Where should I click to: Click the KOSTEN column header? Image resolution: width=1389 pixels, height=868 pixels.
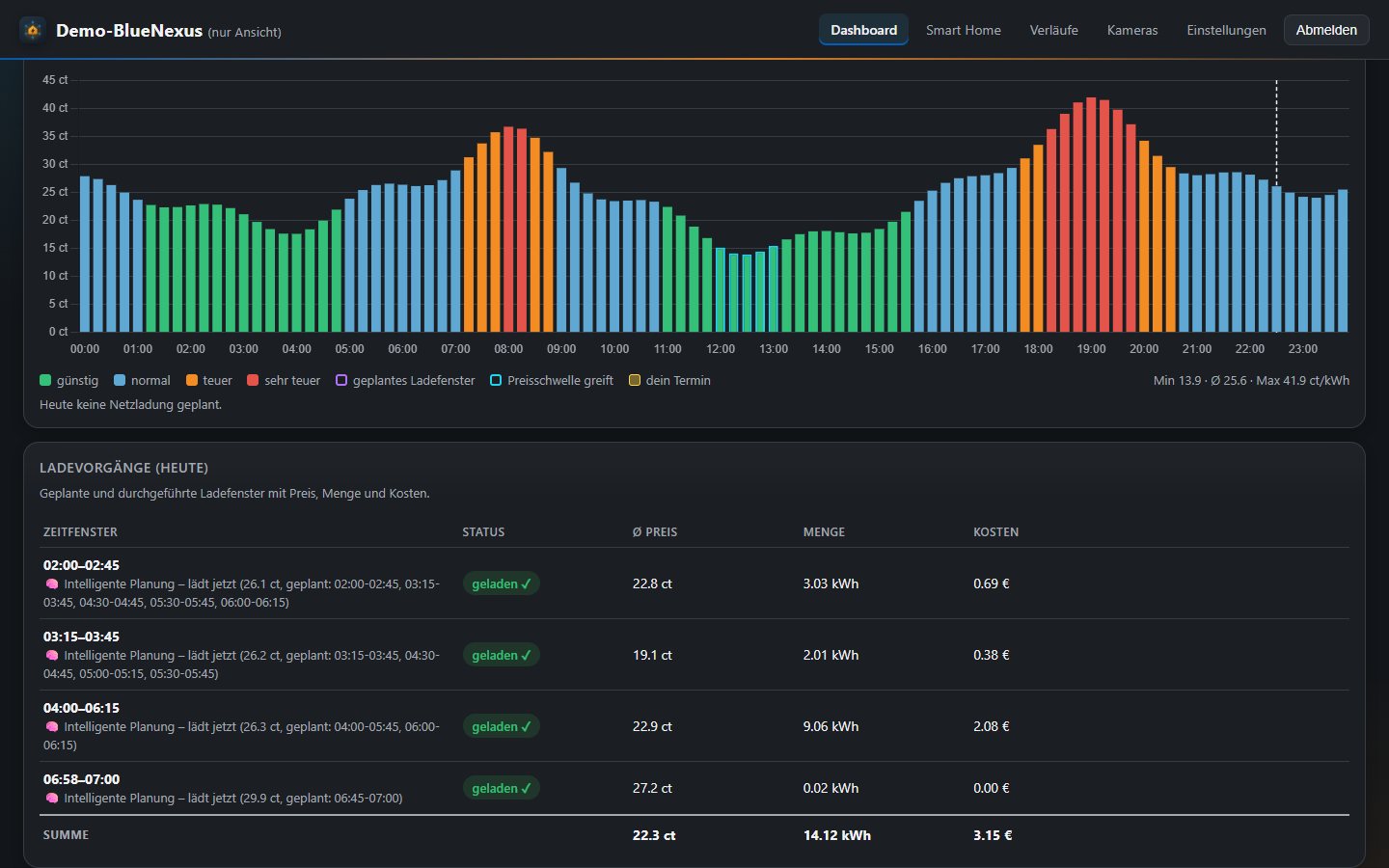[995, 532]
